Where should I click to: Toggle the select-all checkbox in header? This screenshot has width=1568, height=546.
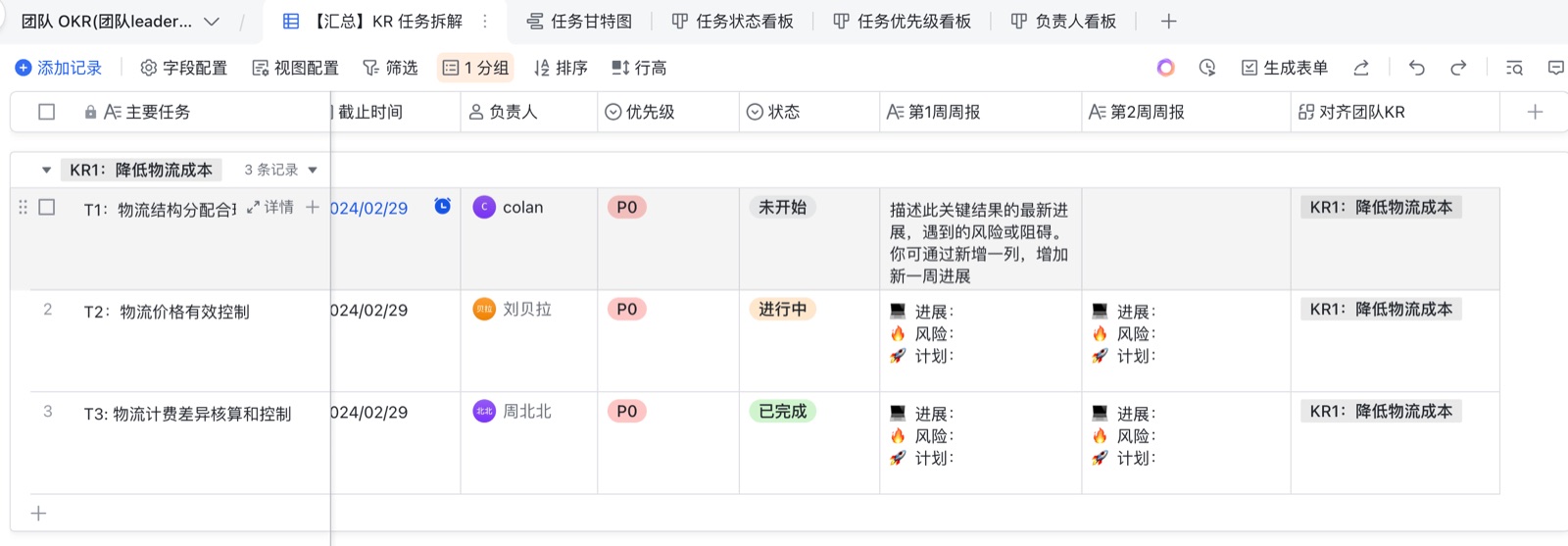click(x=46, y=112)
